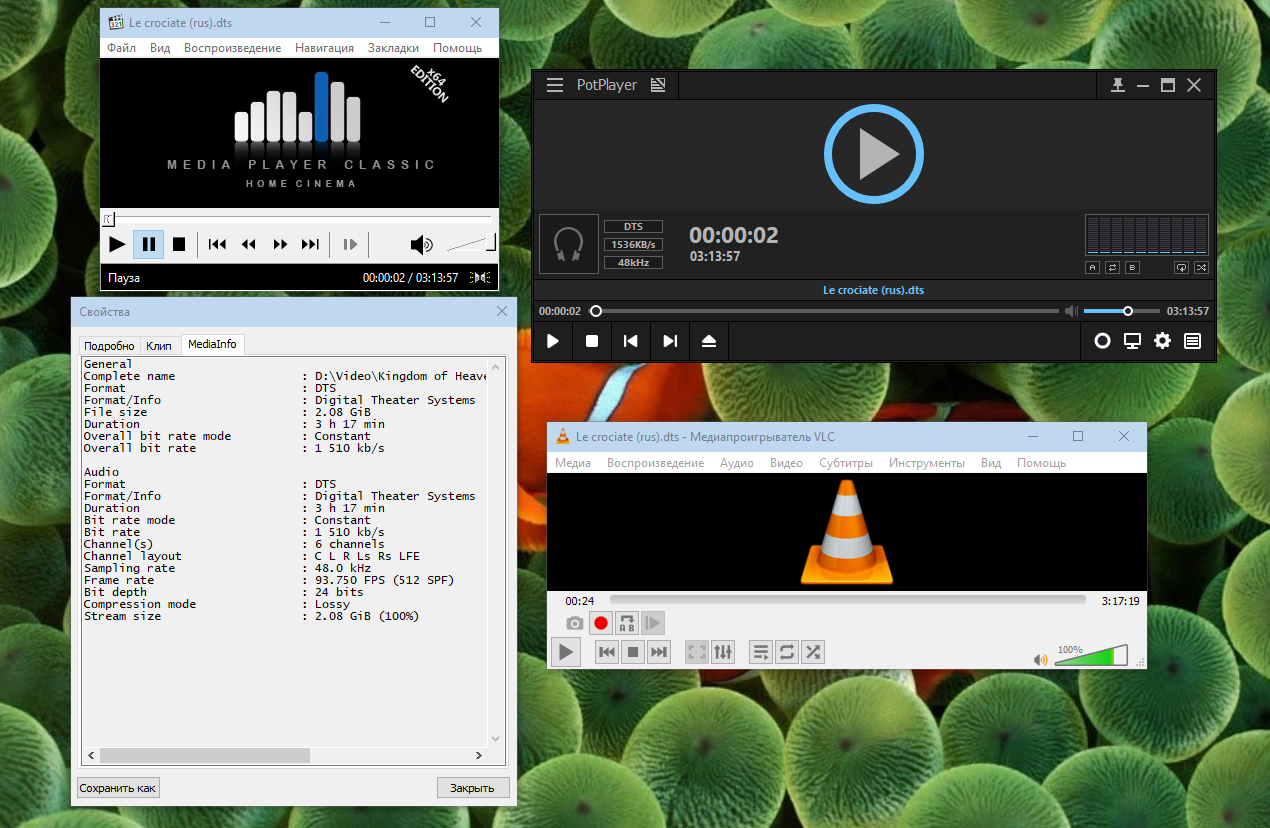The height and width of the screenshot is (828, 1270).
Task: Stop playback in PotPlayer
Action: [x=592, y=341]
